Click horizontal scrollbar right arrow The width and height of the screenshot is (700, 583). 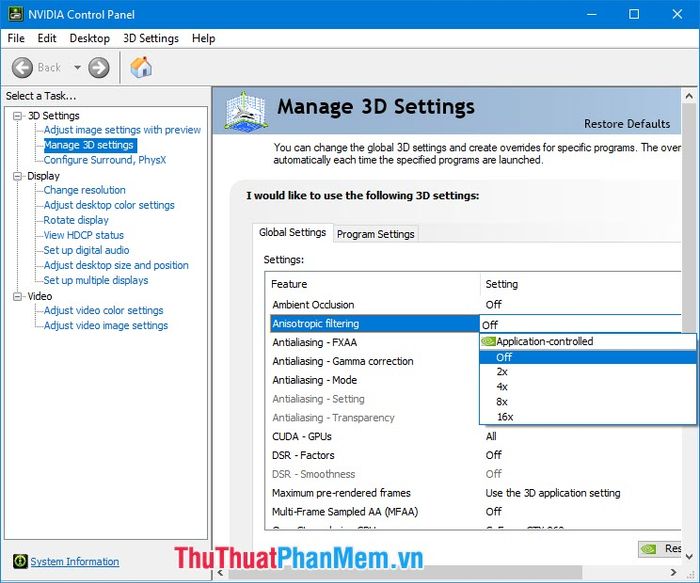pyautogui.click(x=674, y=572)
